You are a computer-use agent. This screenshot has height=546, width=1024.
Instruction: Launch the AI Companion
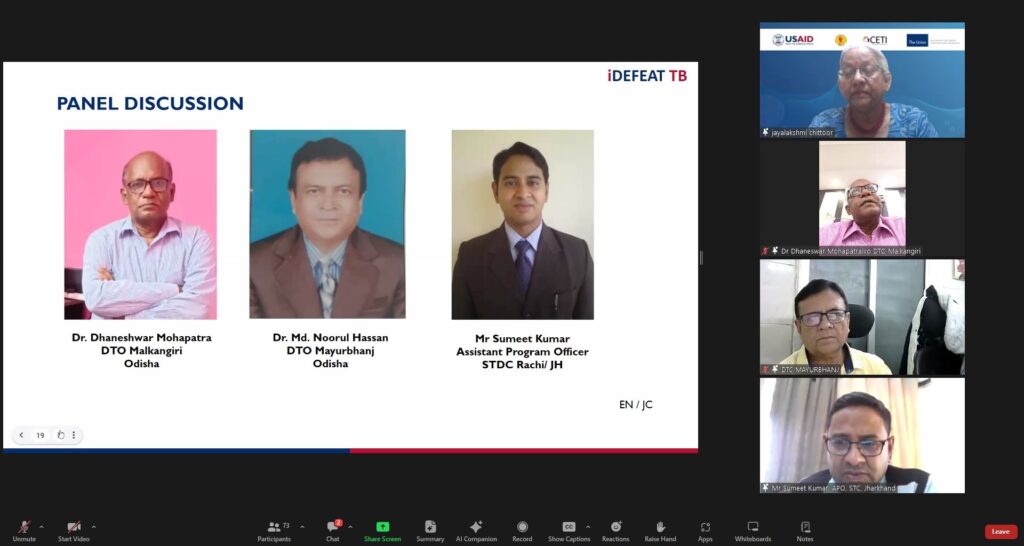(x=476, y=530)
